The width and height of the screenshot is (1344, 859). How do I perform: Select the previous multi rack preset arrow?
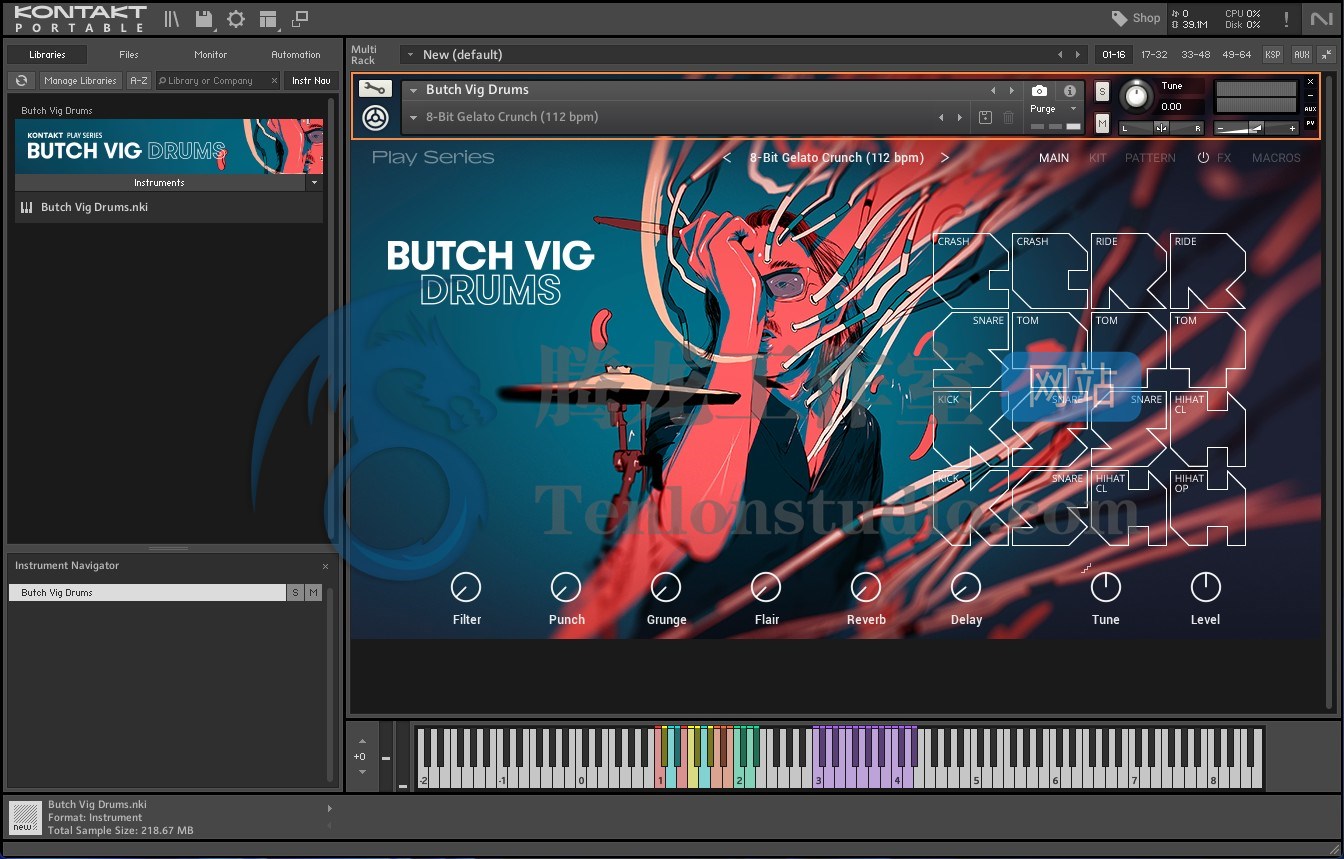(x=1060, y=54)
